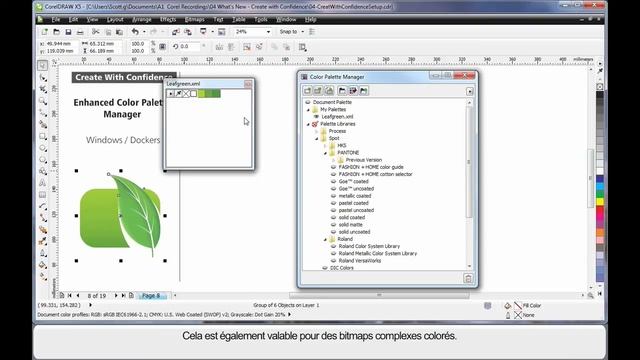Collapse the Spot folder node
Image resolution: width=640 pixels, height=360 pixels.
pos(317,139)
